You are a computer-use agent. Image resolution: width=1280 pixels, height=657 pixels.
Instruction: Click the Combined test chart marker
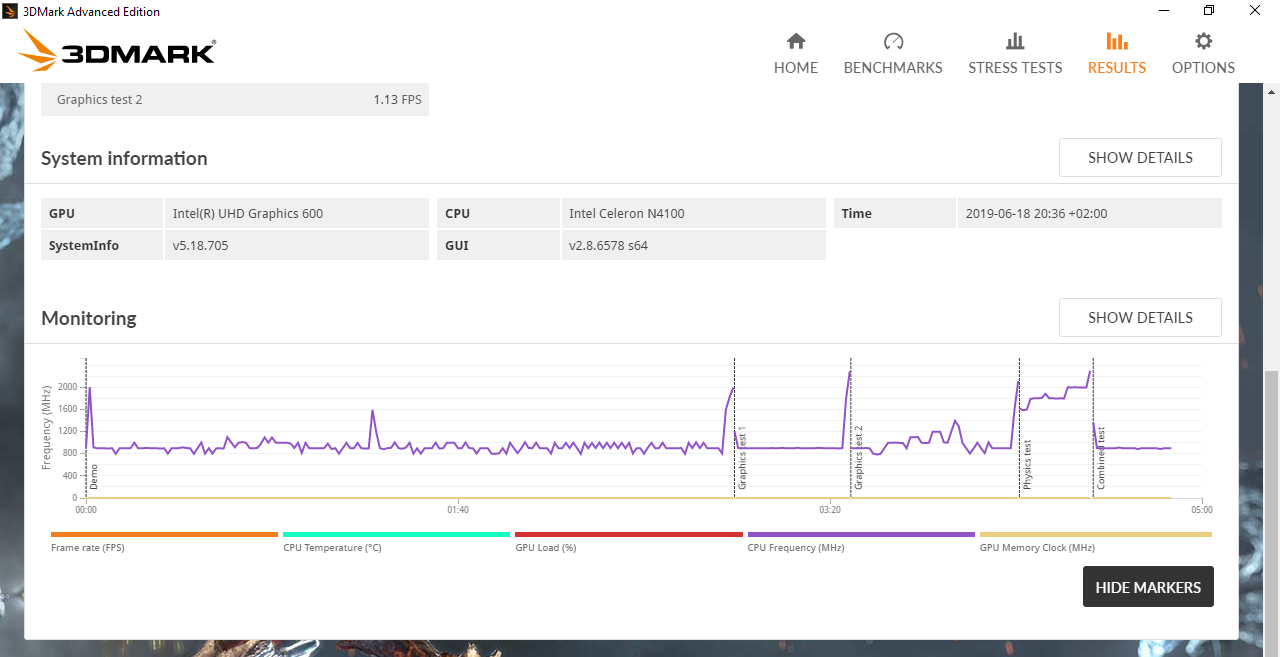click(1101, 458)
